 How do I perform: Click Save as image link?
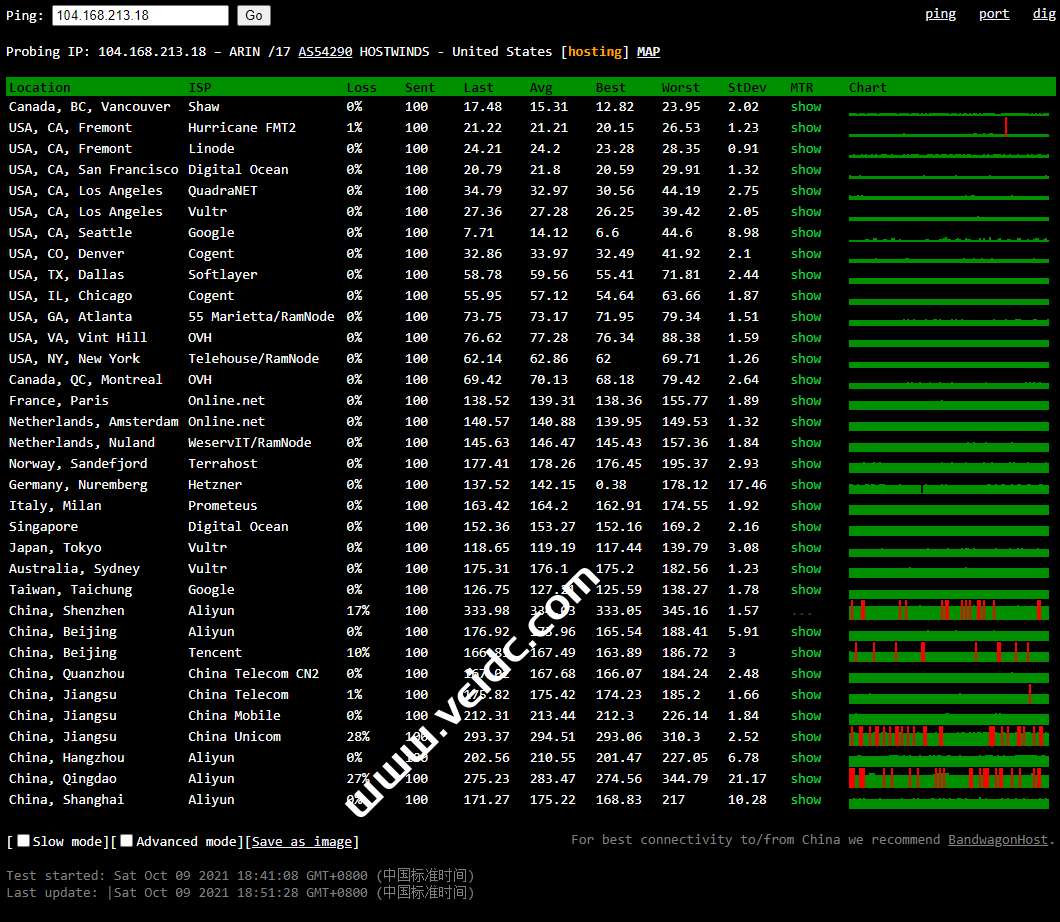pyautogui.click(x=302, y=842)
